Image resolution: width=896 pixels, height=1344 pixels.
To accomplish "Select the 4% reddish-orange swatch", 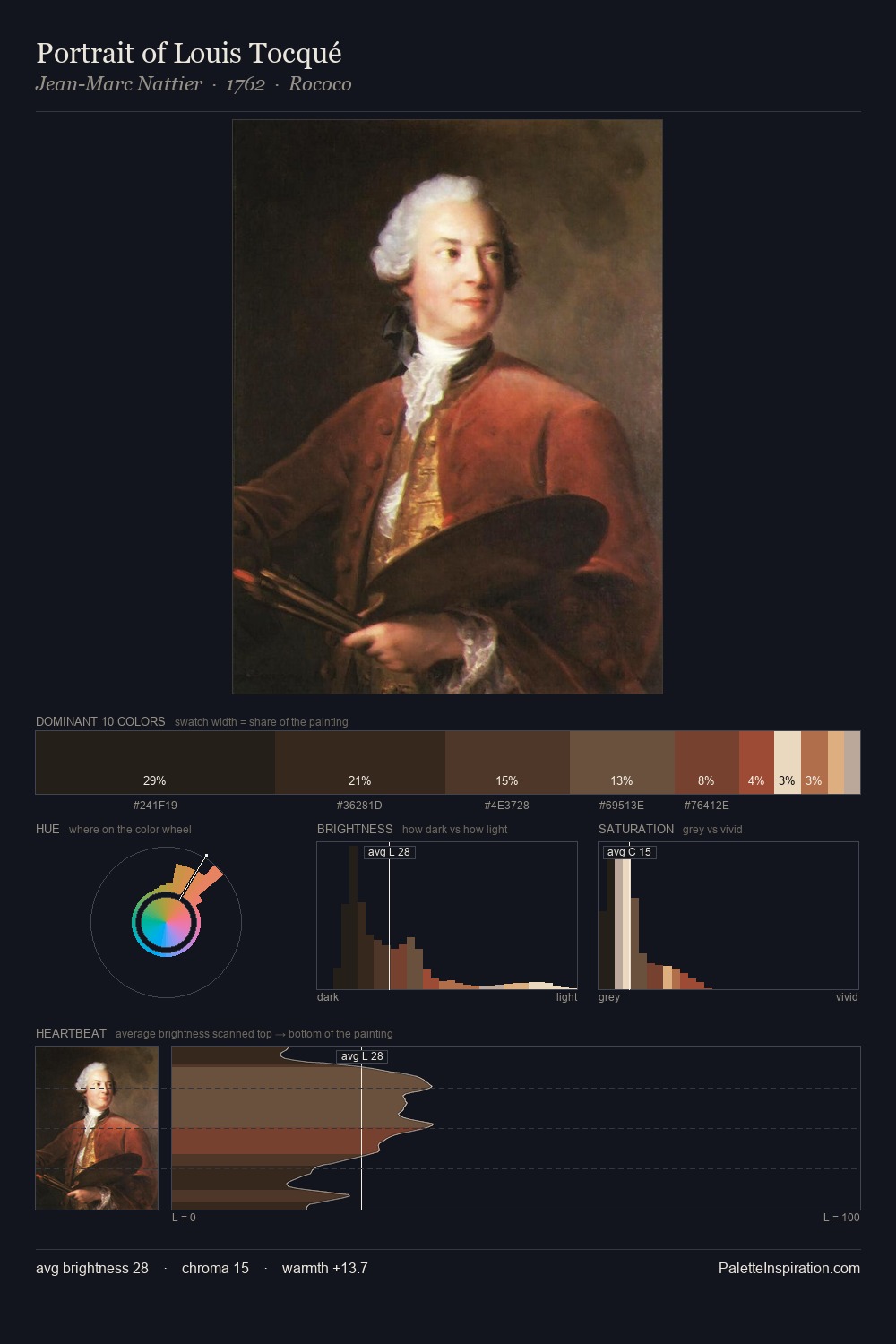I will 756,762.
